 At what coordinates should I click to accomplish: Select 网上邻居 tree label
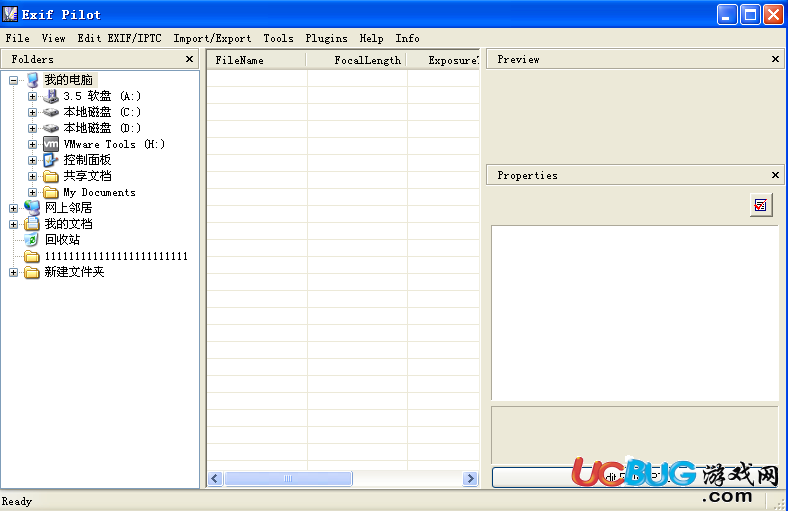[x=68, y=208]
